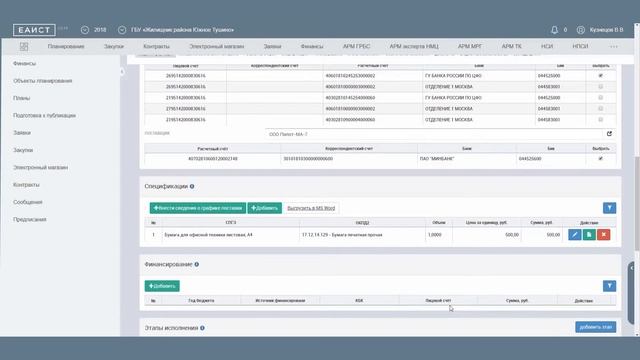Open the side panel tab on the right edge
This screenshot has height=360, width=640.
click(631, 293)
